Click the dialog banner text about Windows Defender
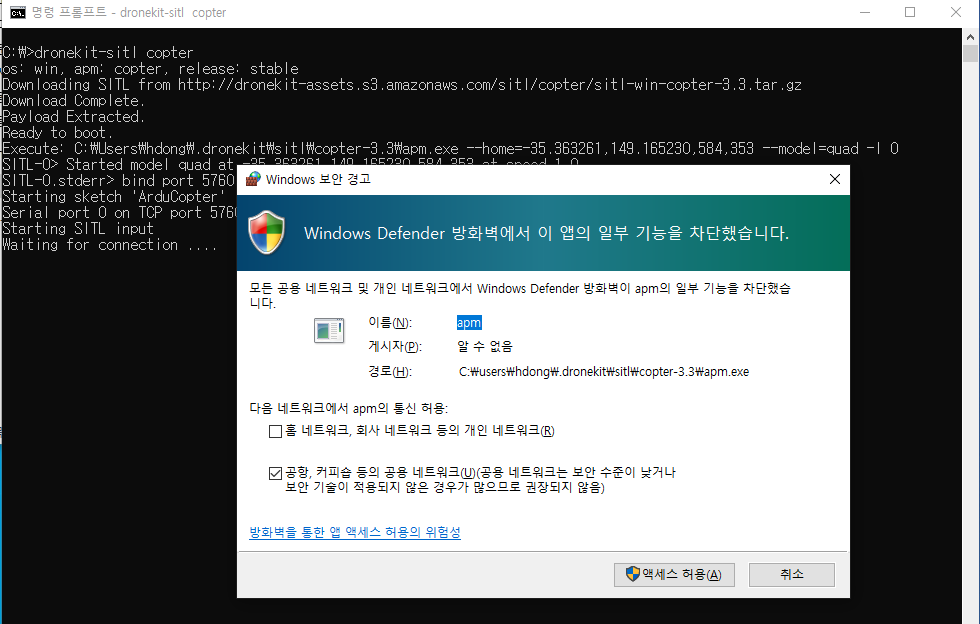The width and height of the screenshot is (980, 624). click(546, 233)
